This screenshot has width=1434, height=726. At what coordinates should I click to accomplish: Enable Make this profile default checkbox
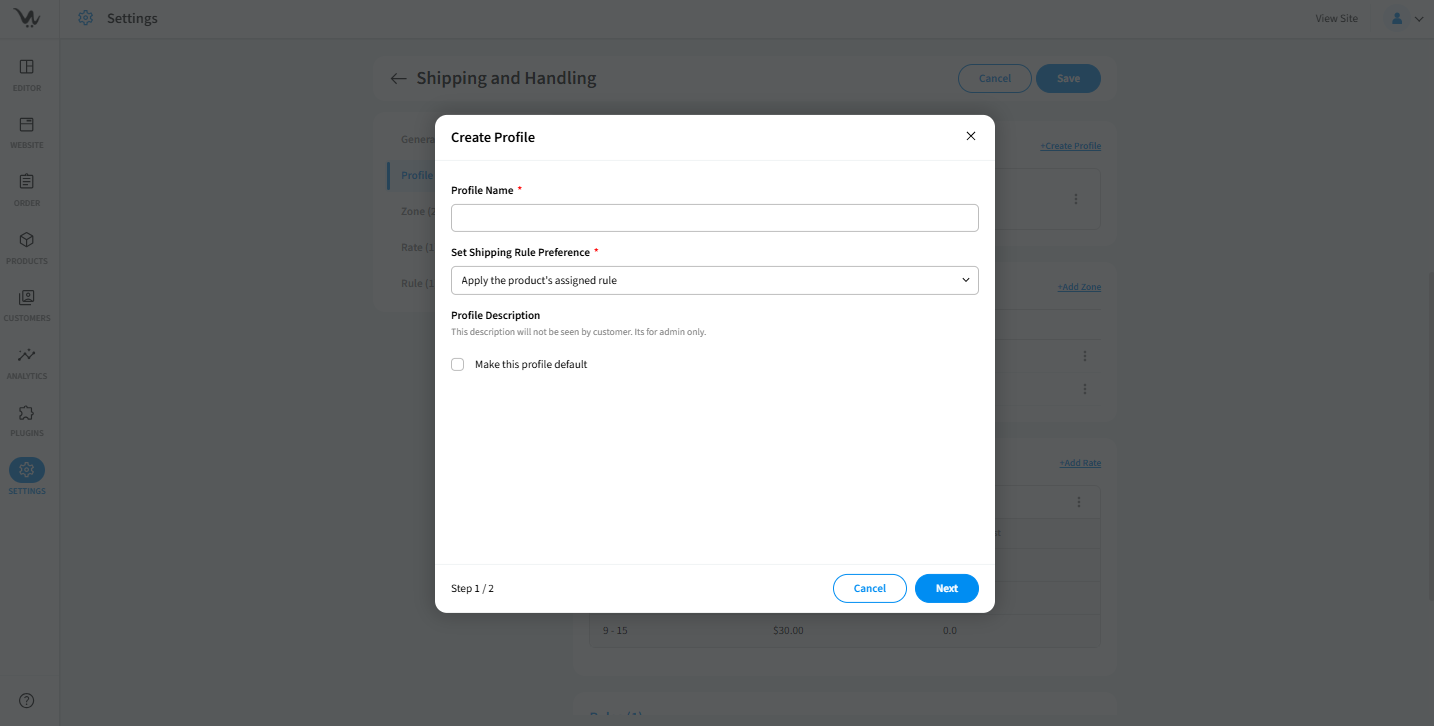[x=458, y=365]
